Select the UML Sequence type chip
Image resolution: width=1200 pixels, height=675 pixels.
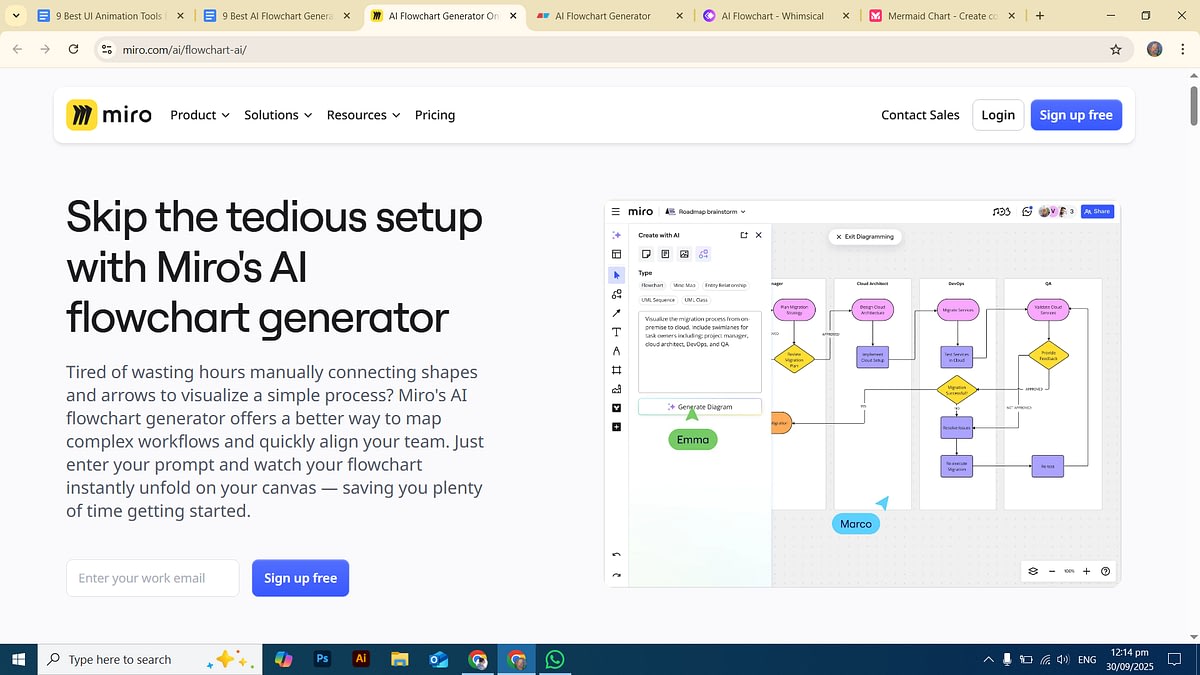[658, 300]
